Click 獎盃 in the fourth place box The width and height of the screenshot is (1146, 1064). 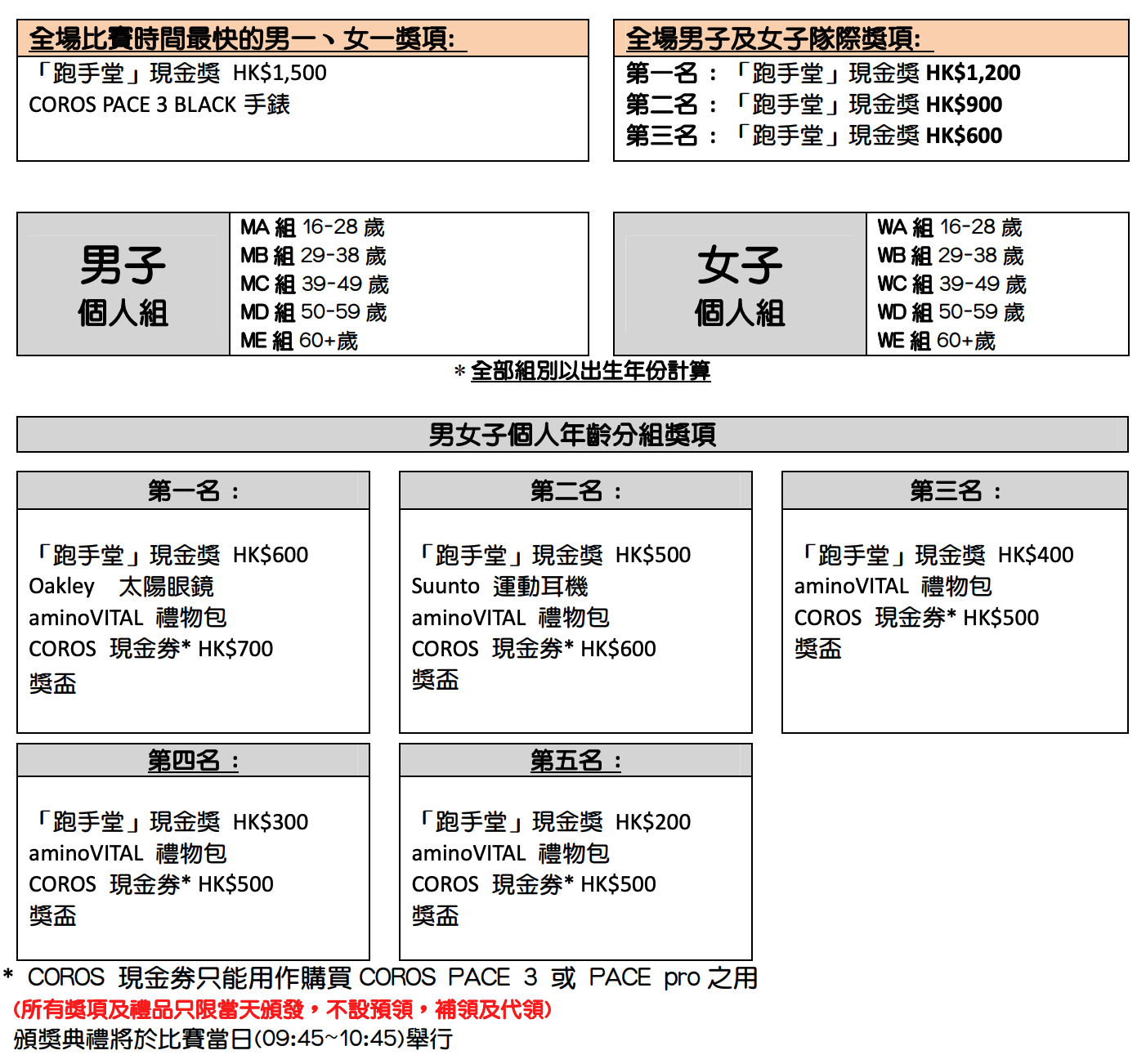tap(52, 916)
